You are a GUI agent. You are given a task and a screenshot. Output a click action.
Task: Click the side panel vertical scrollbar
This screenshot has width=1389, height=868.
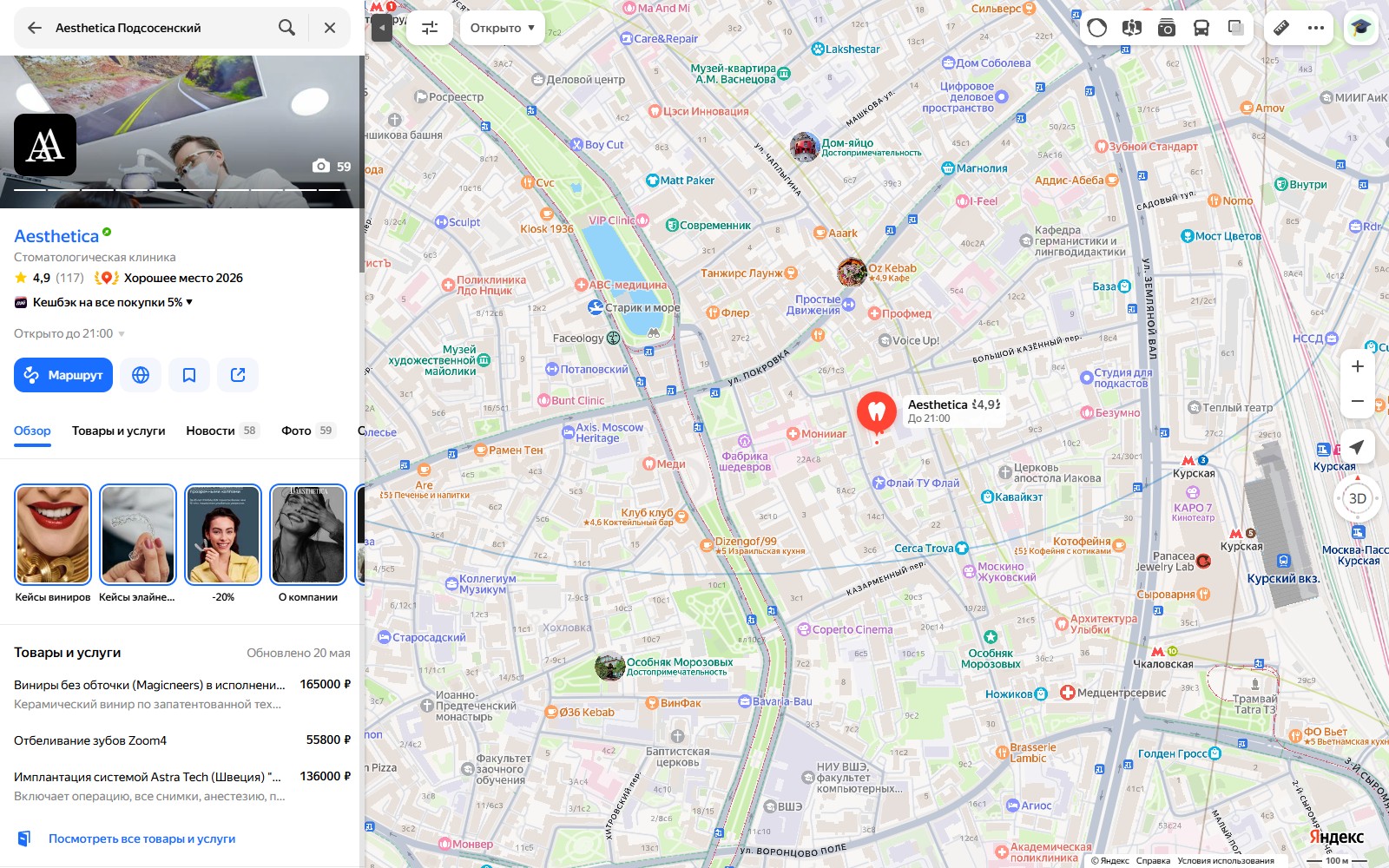(361, 163)
